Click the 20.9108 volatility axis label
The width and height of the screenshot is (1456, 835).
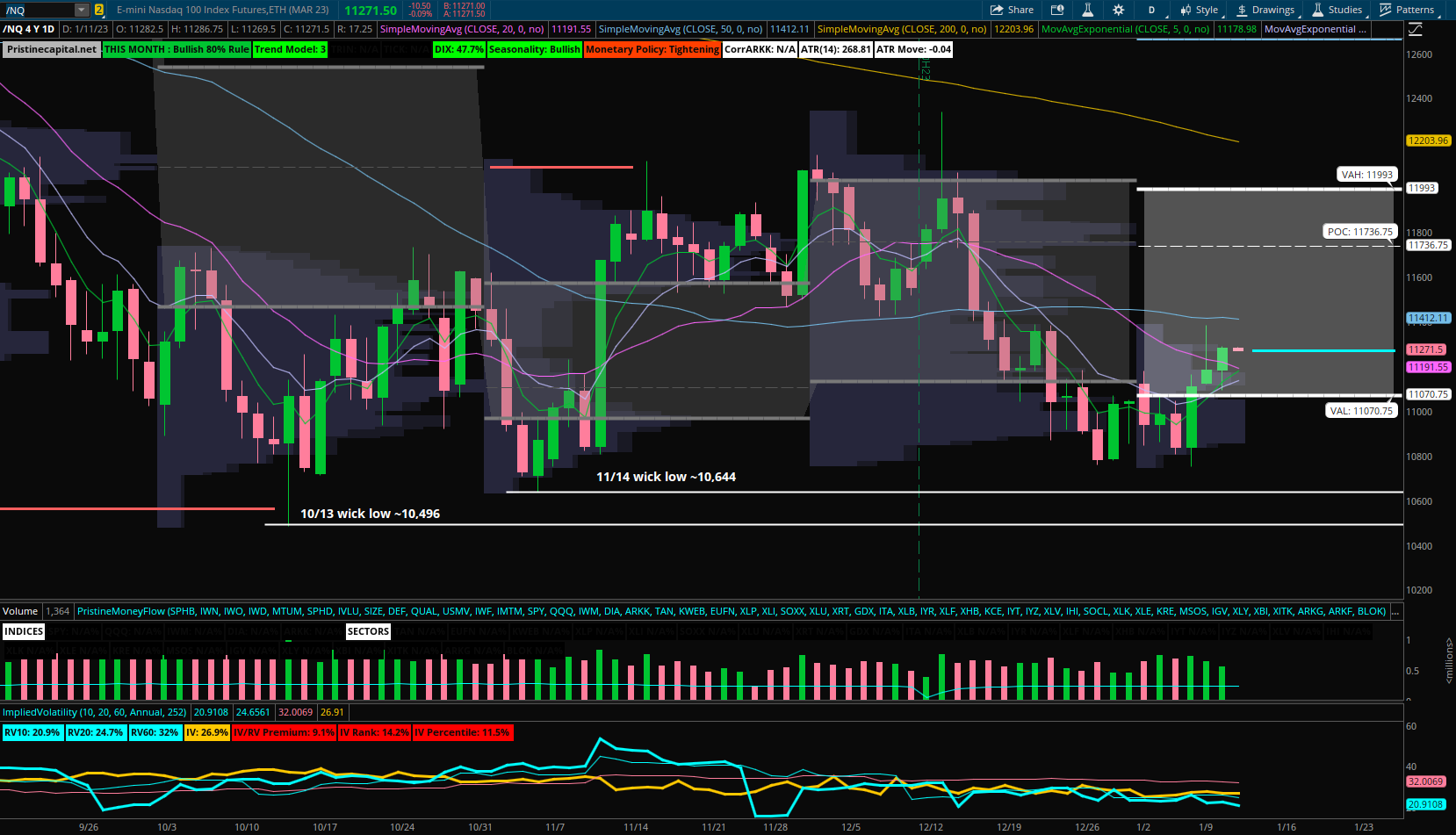pyautogui.click(x=1425, y=804)
